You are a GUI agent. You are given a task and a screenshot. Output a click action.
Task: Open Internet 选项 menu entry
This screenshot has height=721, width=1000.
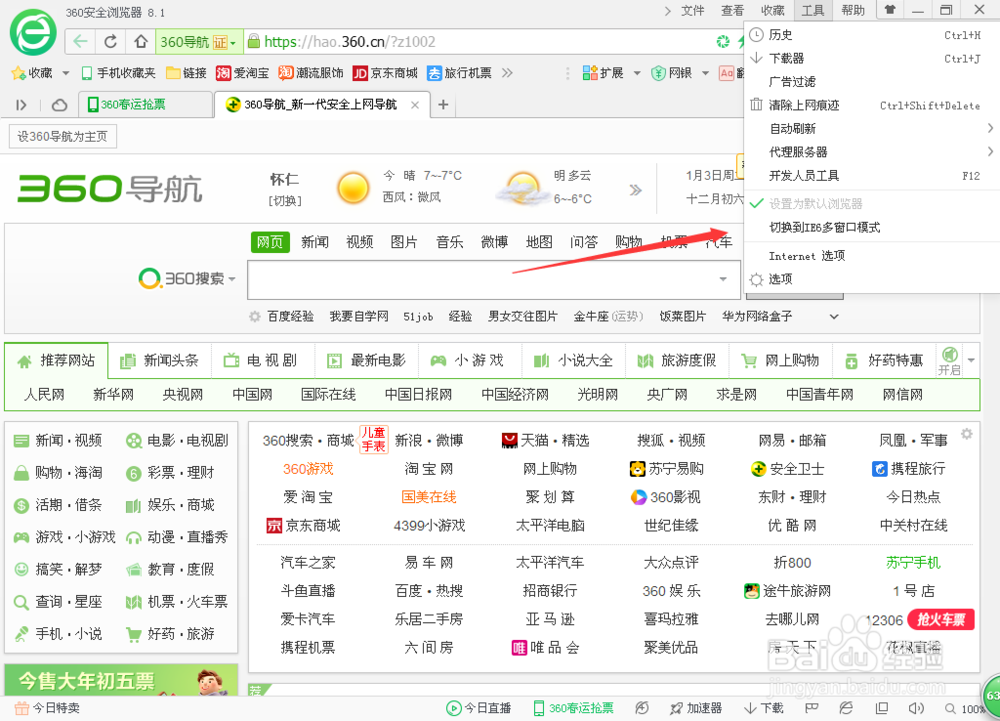point(872,256)
